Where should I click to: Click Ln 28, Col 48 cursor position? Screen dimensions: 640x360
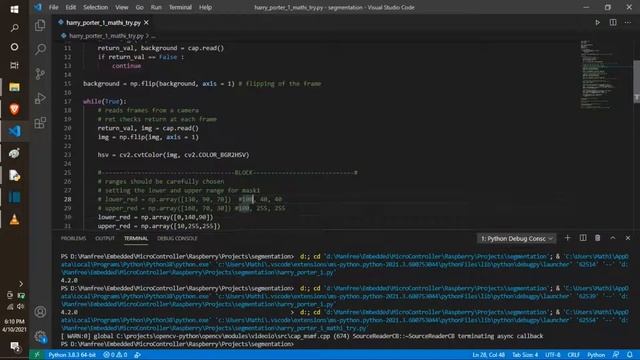(x=489, y=355)
